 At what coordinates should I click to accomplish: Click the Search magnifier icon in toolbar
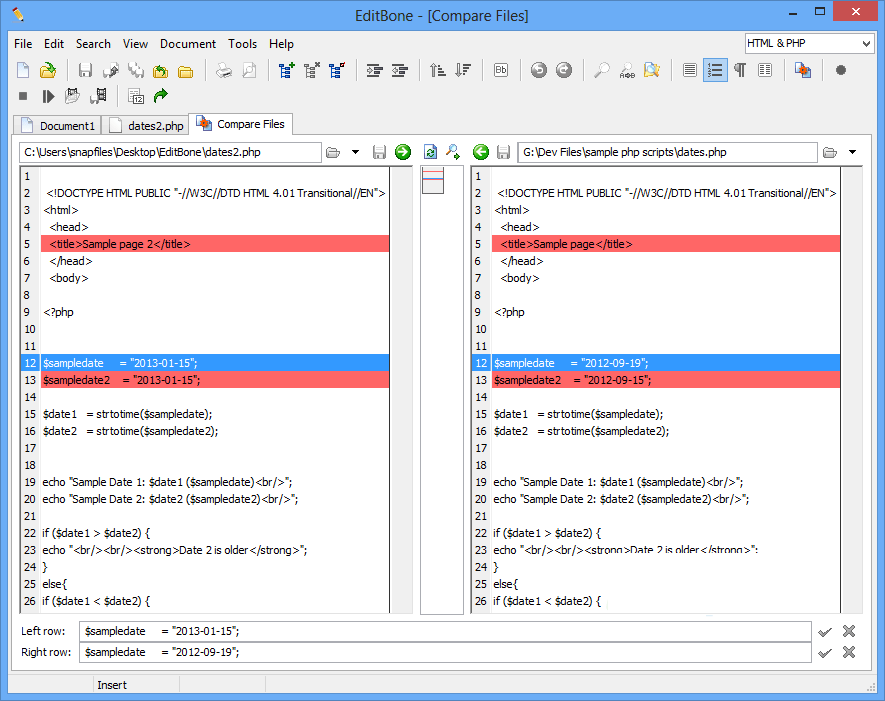[x=602, y=70]
